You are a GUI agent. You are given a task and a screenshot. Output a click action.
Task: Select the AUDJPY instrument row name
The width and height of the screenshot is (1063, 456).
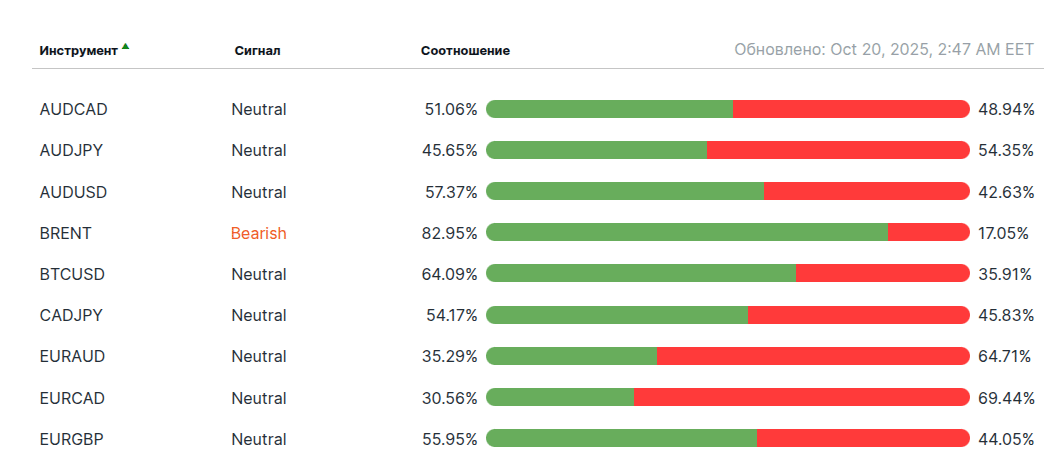[71, 151]
